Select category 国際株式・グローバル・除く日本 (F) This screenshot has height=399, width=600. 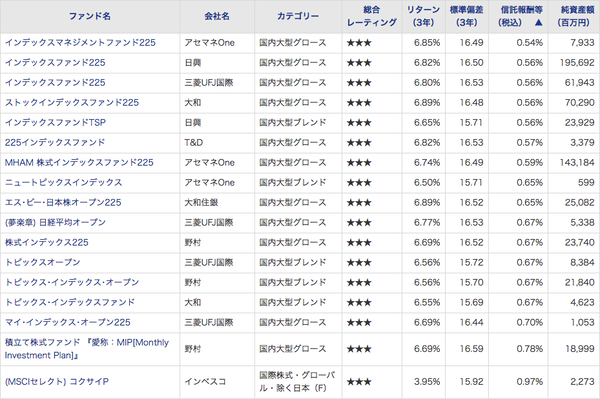click(x=297, y=382)
